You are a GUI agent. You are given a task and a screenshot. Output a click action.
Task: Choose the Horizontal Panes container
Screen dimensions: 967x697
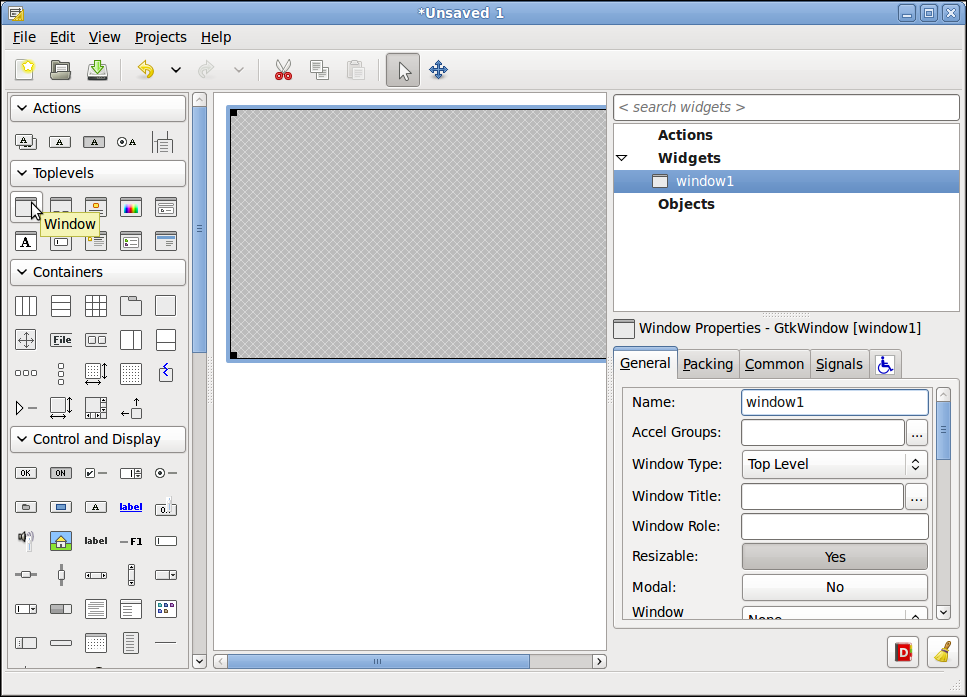click(x=131, y=340)
